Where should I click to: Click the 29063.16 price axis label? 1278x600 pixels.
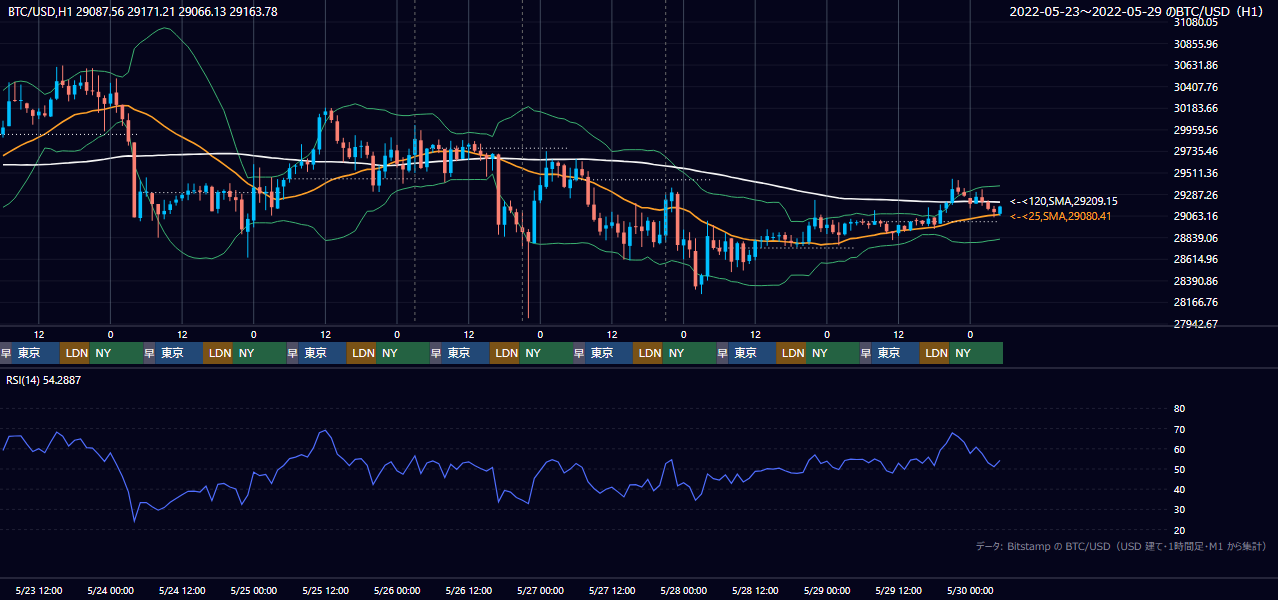coord(1195,216)
